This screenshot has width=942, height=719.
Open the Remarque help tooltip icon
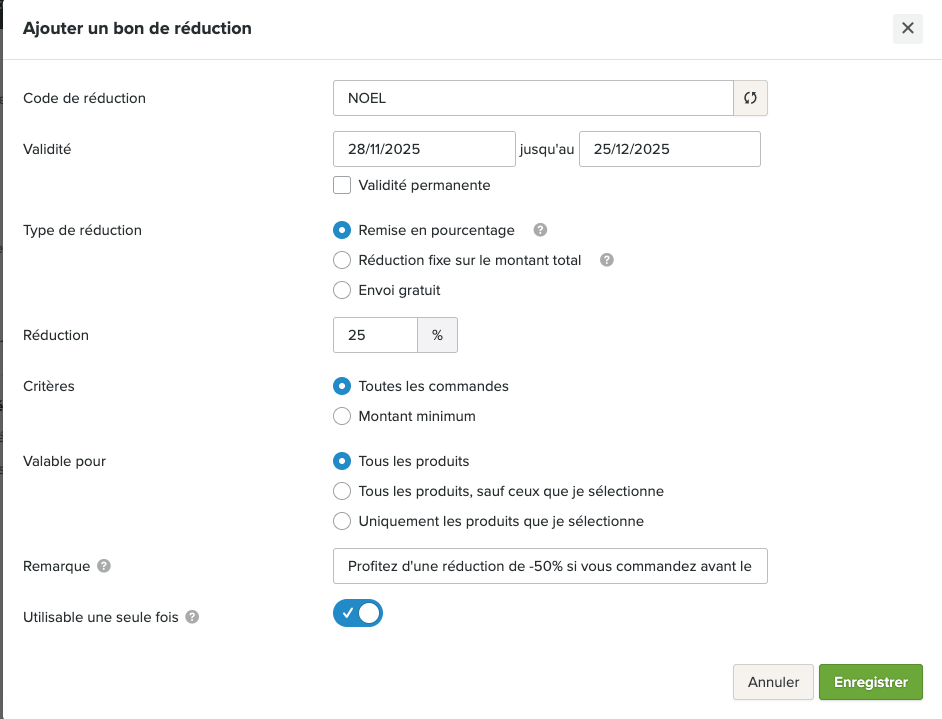pyautogui.click(x=104, y=566)
